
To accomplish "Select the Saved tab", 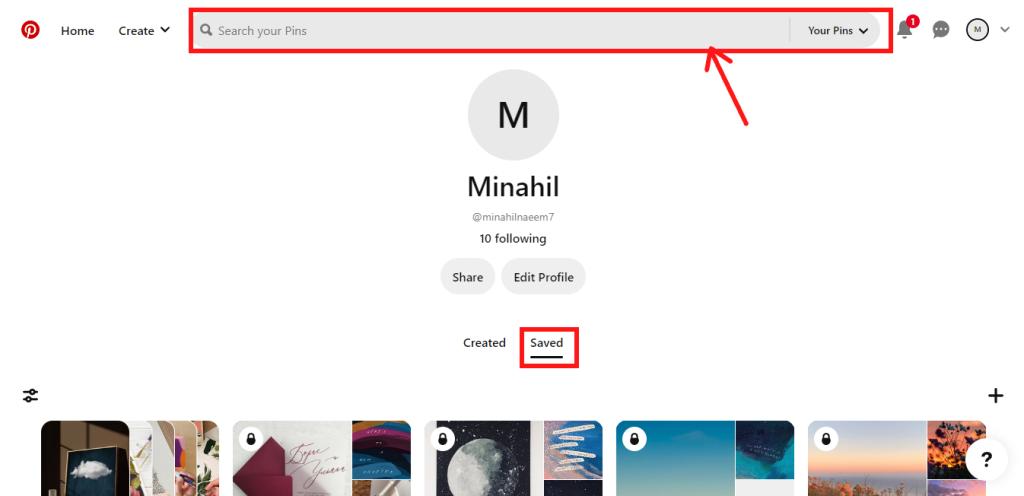I will [x=547, y=343].
